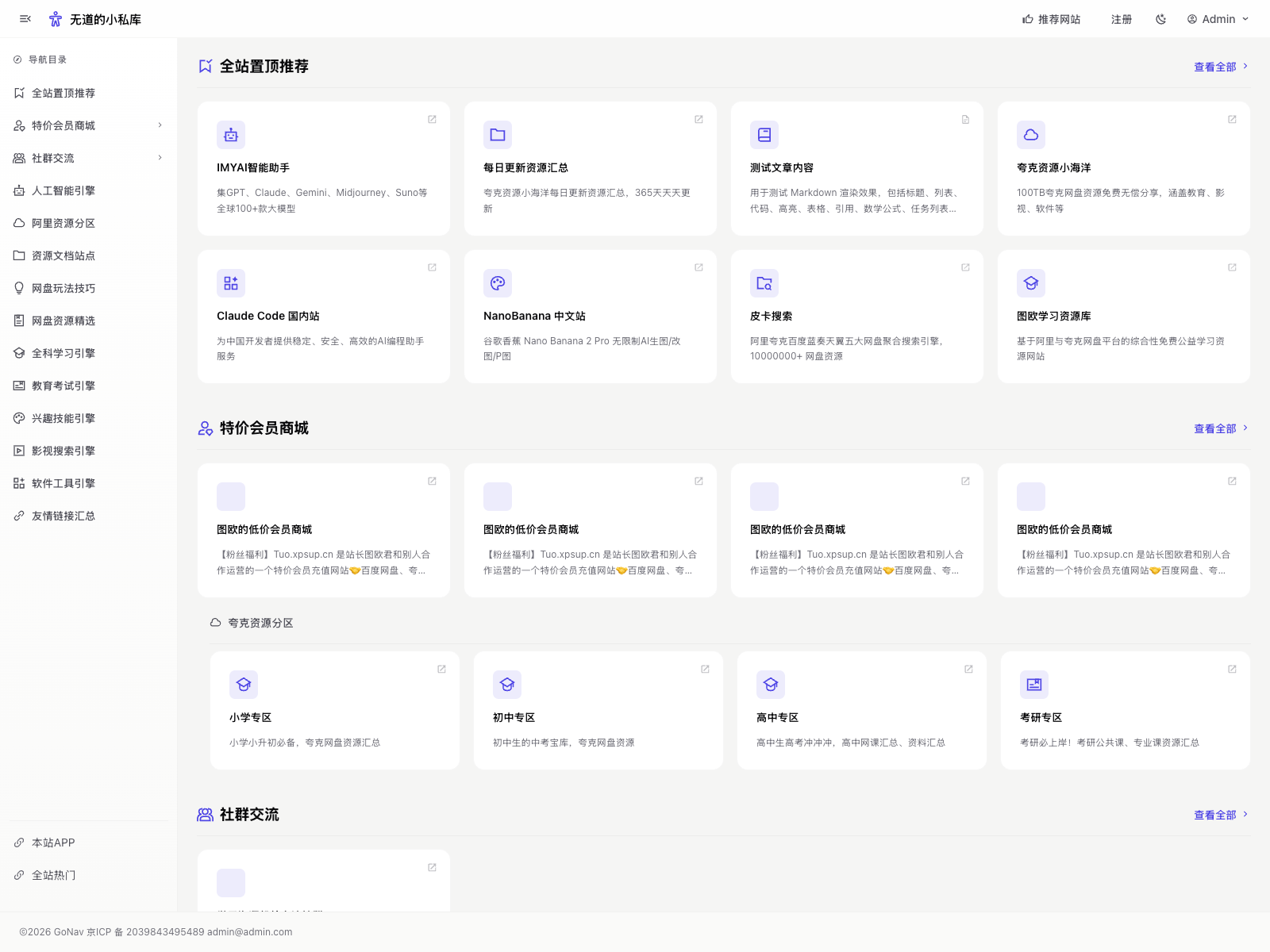Viewport: 1270px width, 952px height.
Task: Click the 导航目录 sidebar heading
Action: coord(48,59)
